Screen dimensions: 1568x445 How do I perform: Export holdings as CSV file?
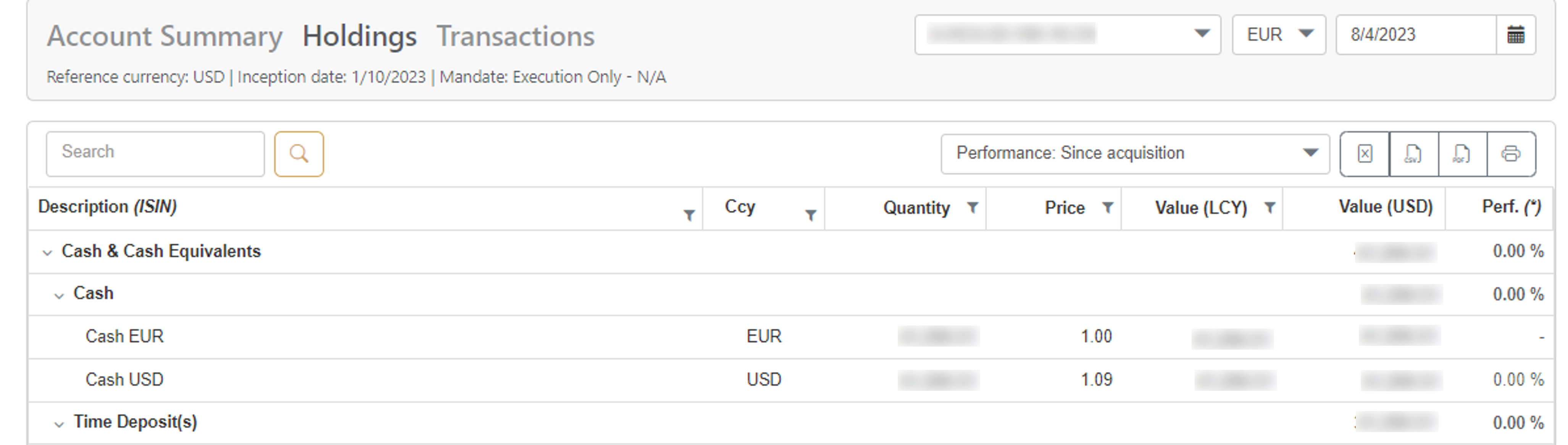pyautogui.click(x=1413, y=154)
